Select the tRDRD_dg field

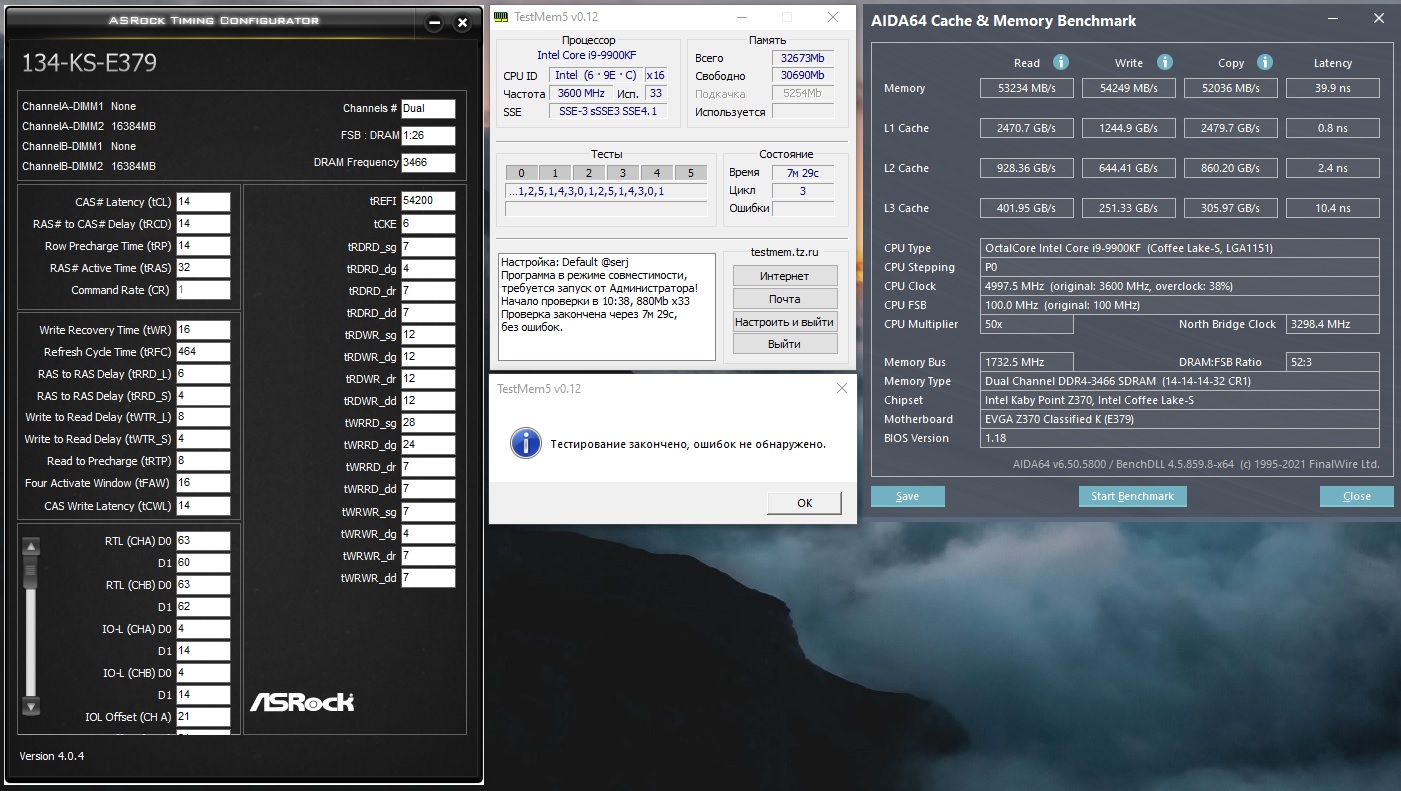click(428, 269)
